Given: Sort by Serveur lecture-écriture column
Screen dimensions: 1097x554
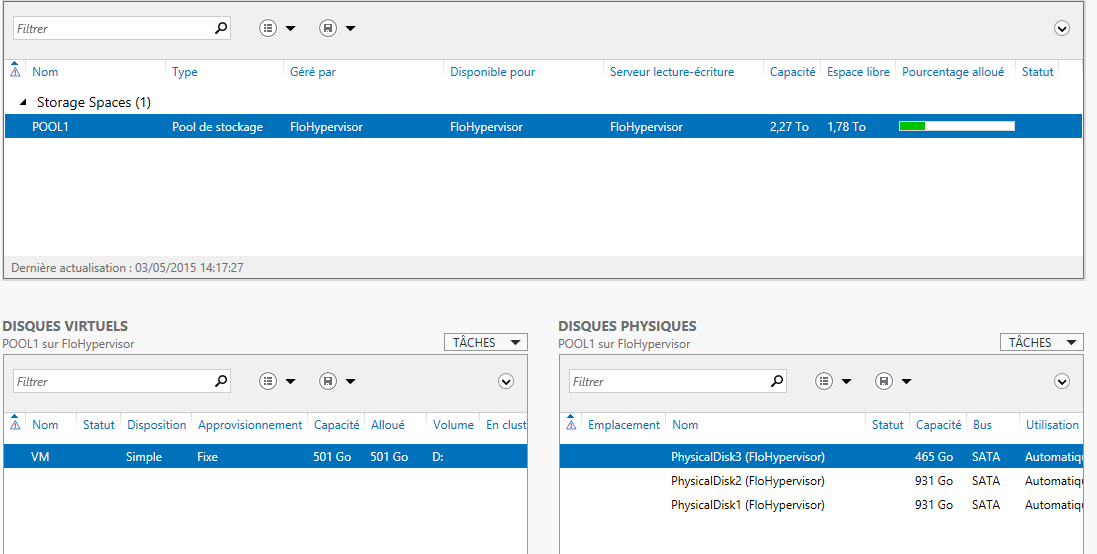Looking at the screenshot, I should [x=672, y=72].
